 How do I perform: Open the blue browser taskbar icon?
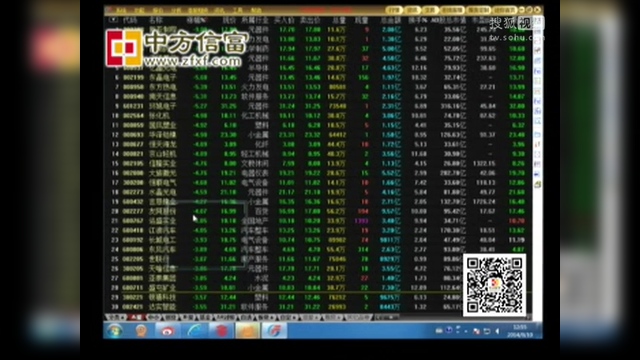tap(194, 330)
